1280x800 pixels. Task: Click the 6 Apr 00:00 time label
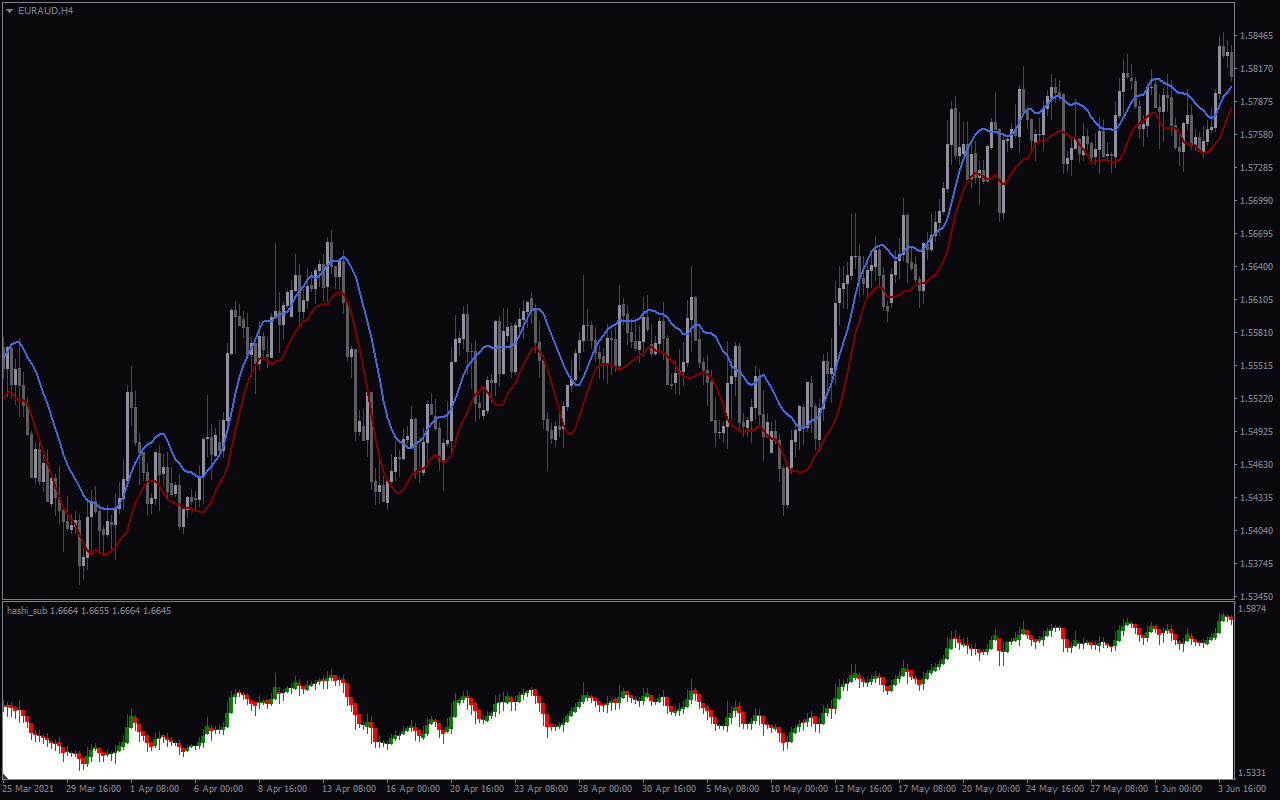tap(218, 789)
